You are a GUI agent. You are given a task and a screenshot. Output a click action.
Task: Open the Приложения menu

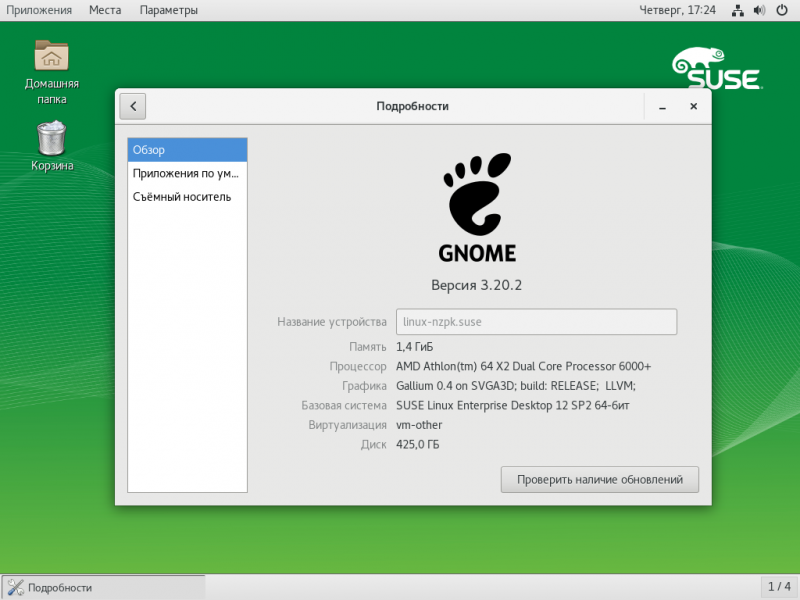coord(39,10)
